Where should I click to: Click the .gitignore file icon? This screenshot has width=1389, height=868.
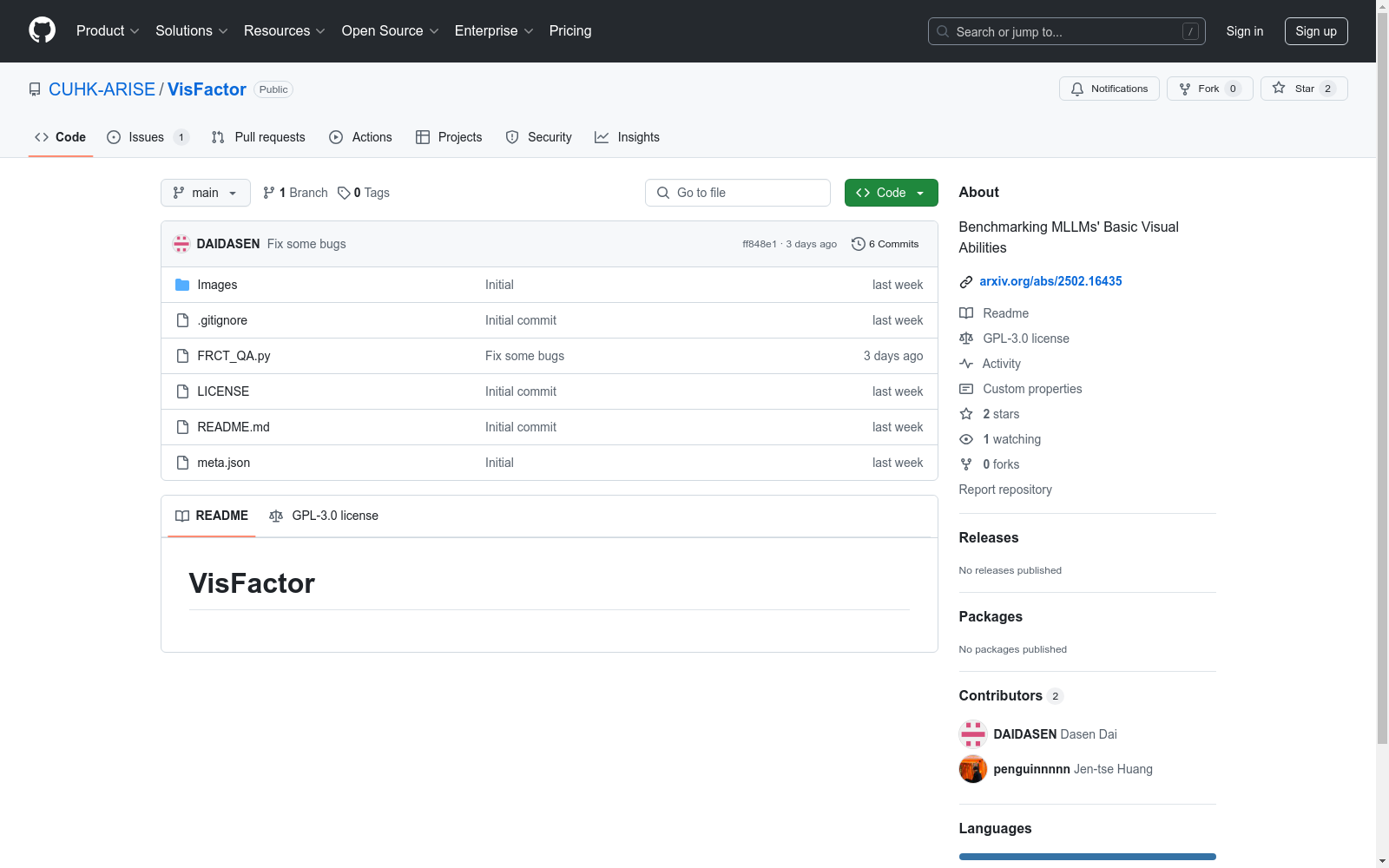[x=182, y=320]
